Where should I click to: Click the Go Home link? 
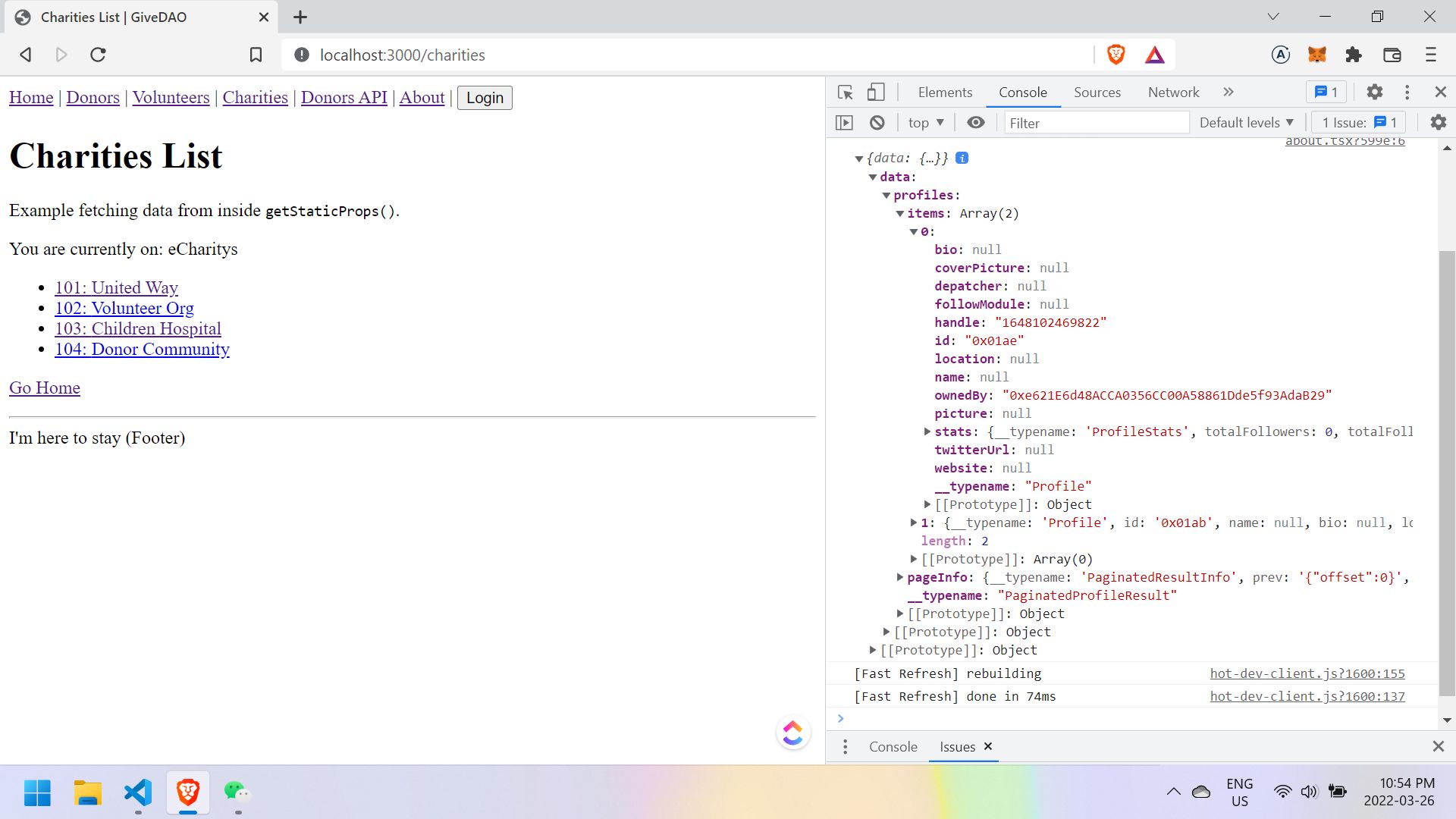tap(44, 389)
